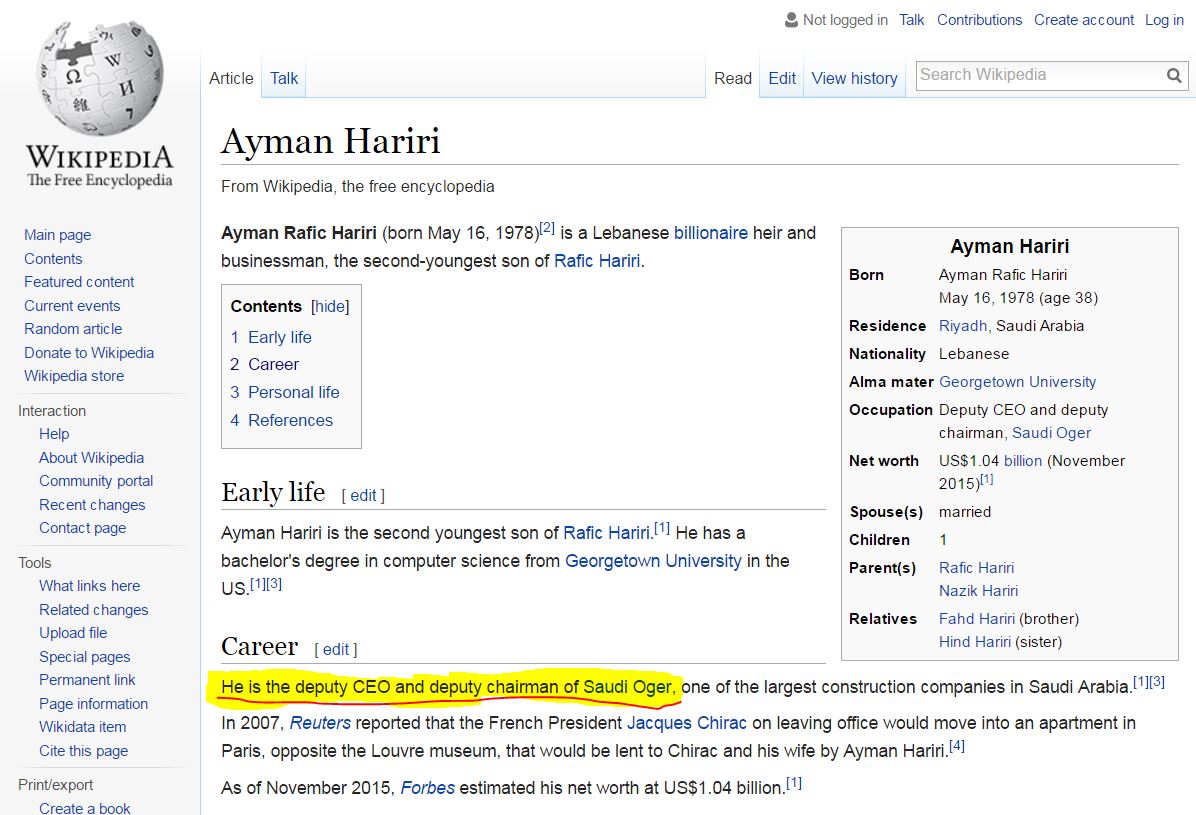The image size is (1196, 815).
Task: Click Random article in sidebar
Action: (73, 329)
